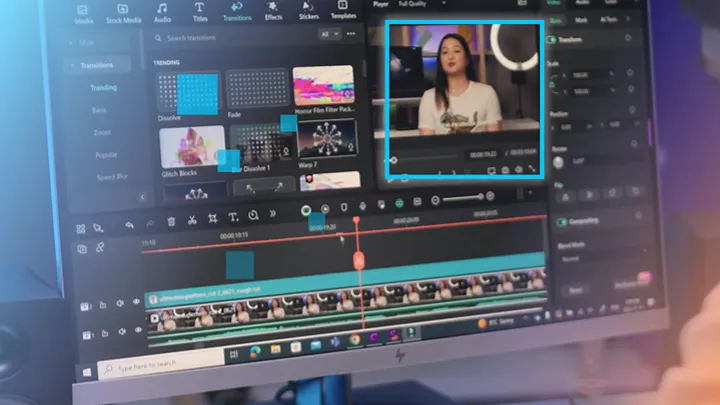This screenshot has width=720, height=405.
Task: Record voiceover with the microphone icon
Action: pos(363,206)
